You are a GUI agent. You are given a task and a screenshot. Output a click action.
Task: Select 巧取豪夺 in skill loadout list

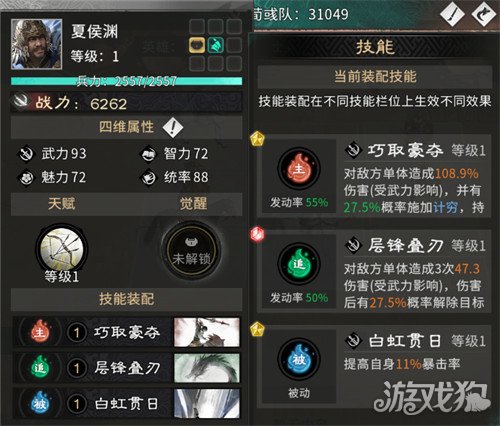click(127, 332)
